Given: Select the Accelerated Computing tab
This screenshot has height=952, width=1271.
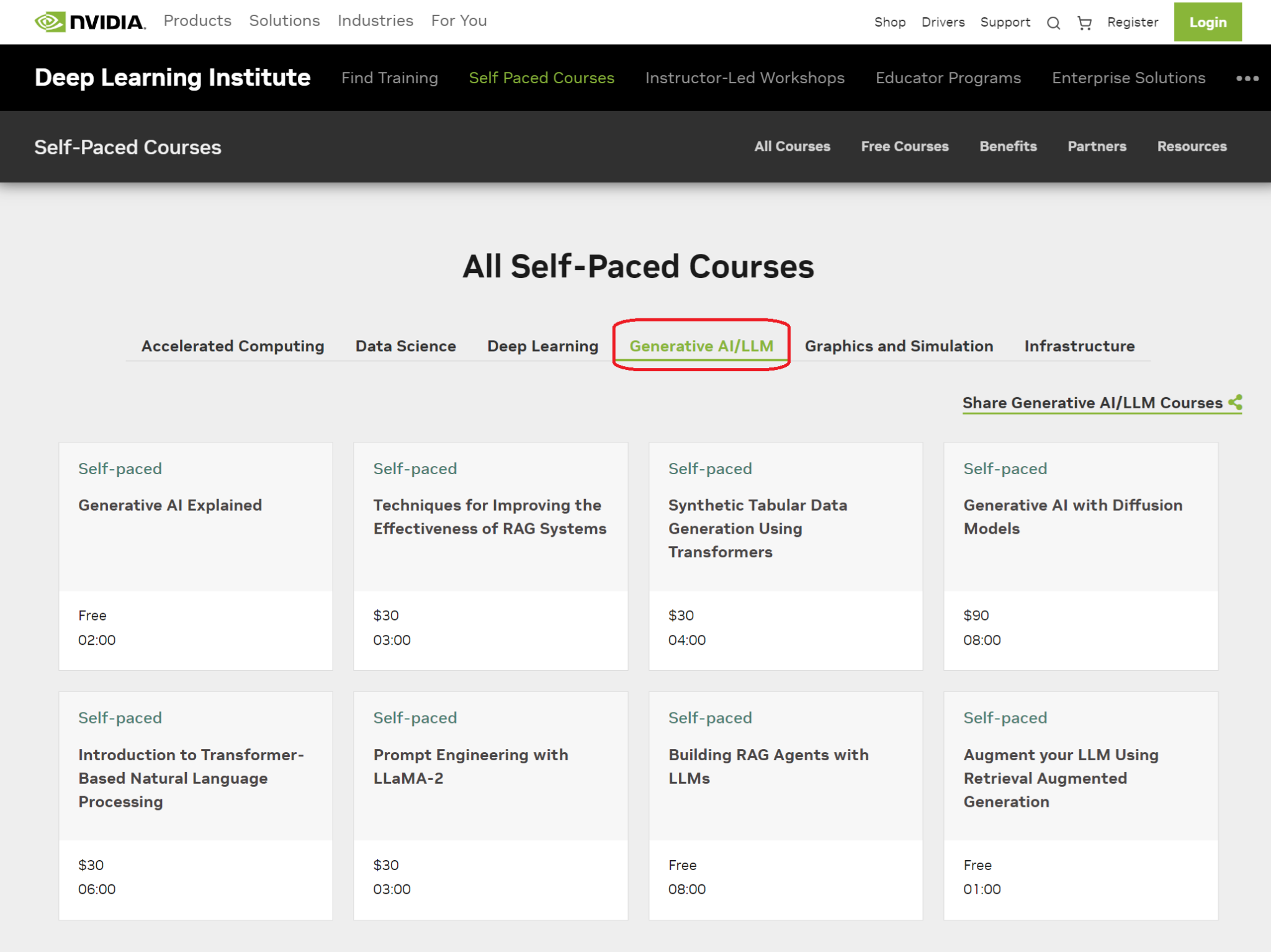Looking at the screenshot, I should [232, 346].
